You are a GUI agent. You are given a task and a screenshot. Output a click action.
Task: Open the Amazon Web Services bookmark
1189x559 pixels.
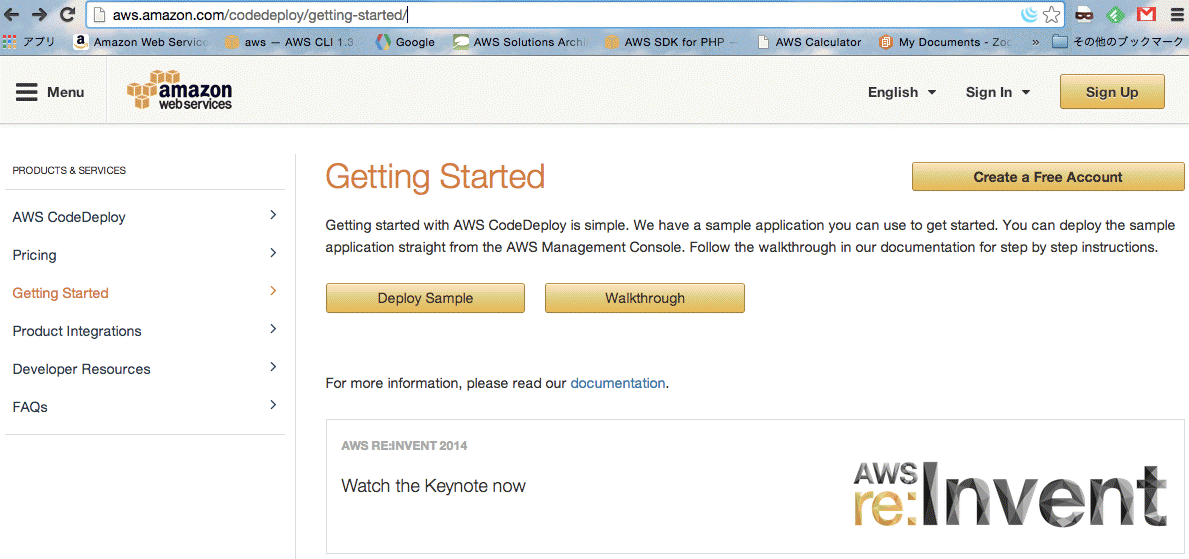141,42
